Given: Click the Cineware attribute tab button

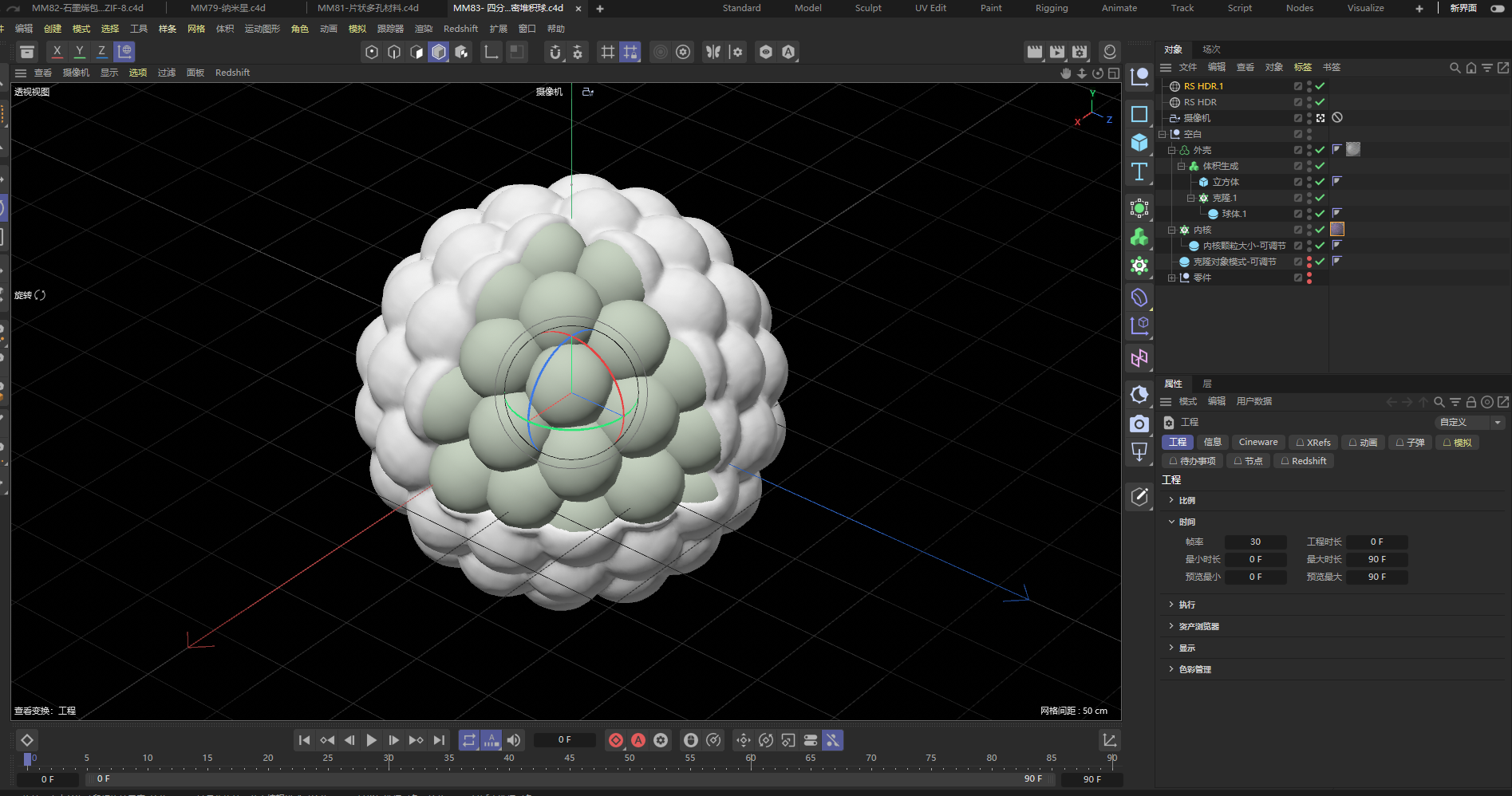Looking at the screenshot, I should pos(1258,442).
